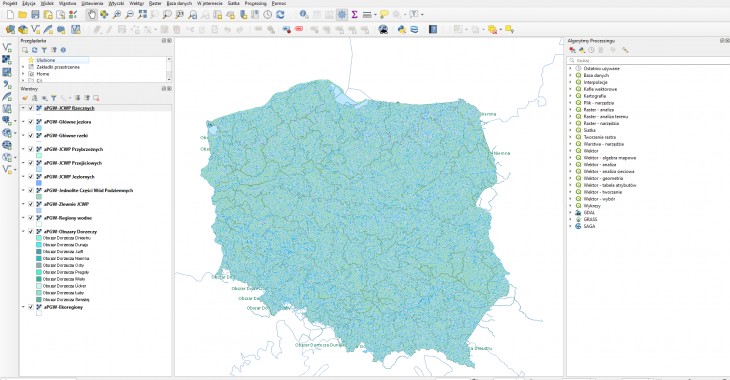Click color swatch for Obszar Dorzecza Dunaju
730x380 pixels.
click(39, 245)
